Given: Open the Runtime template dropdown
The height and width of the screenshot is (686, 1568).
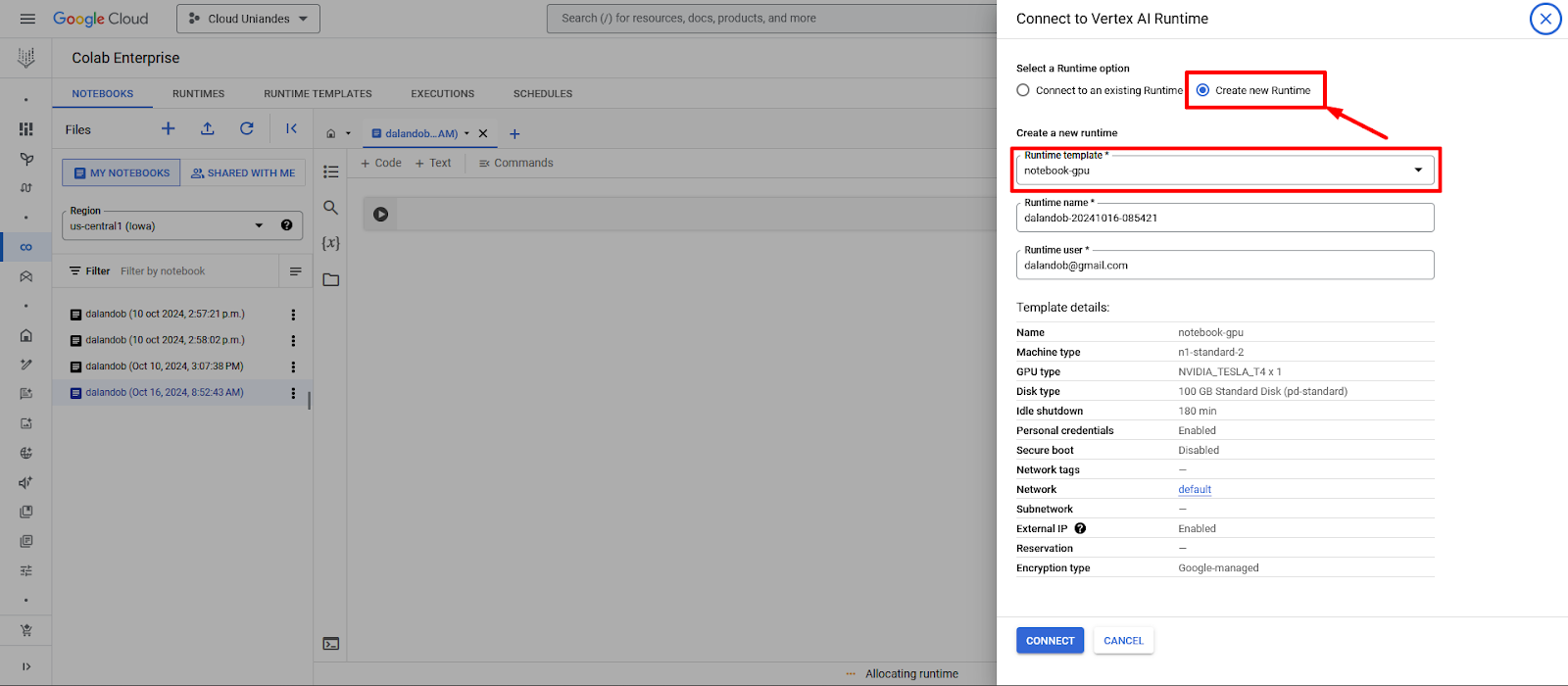Looking at the screenshot, I should point(1225,171).
